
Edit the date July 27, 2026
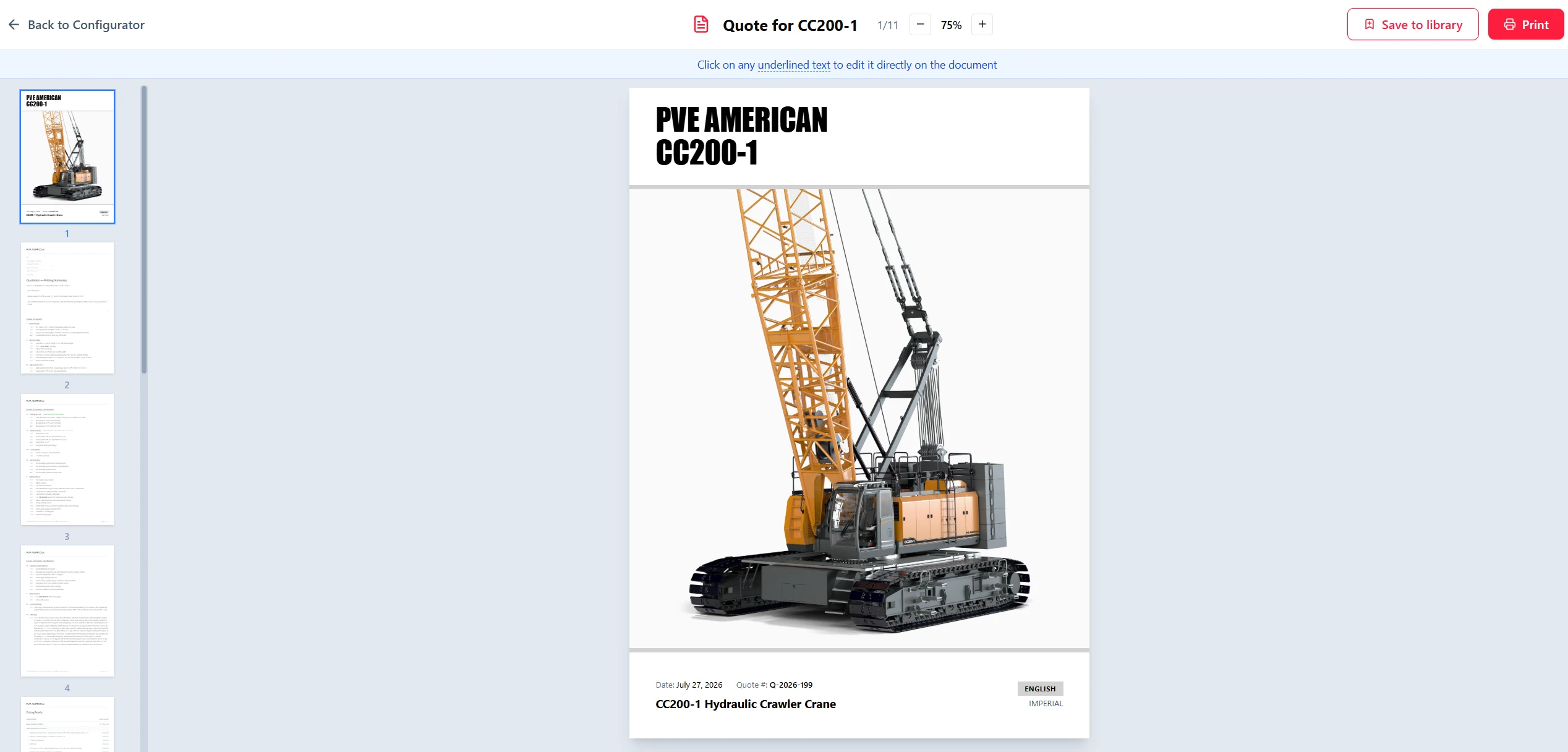[x=699, y=685]
